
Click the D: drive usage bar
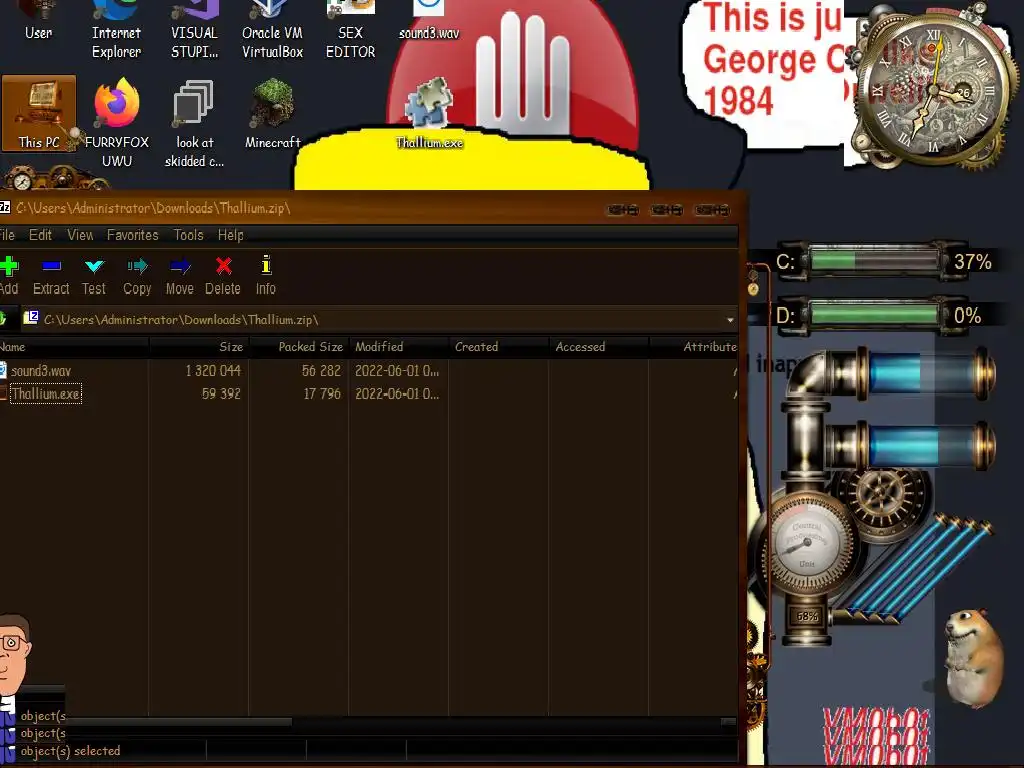tap(874, 315)
